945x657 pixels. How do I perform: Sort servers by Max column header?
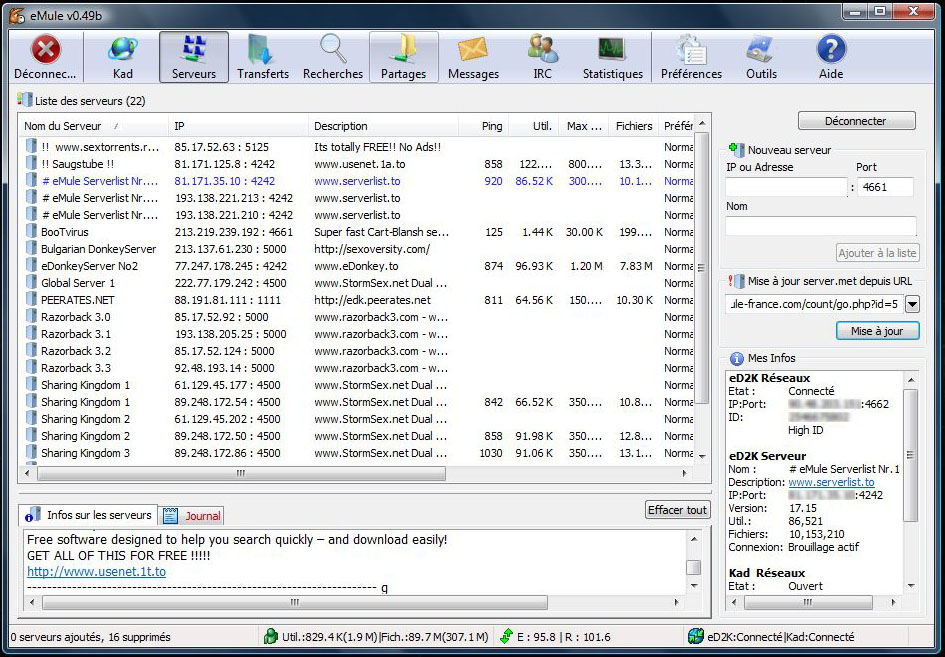tap(584, 126)
